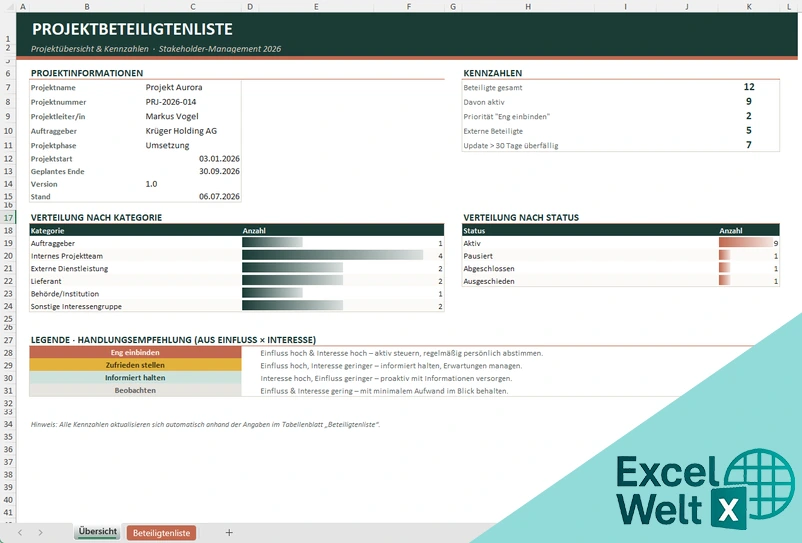Click the red 'Eng einbinden' legend cell
This screenshot has height=543, width=802.
point(135,353)
